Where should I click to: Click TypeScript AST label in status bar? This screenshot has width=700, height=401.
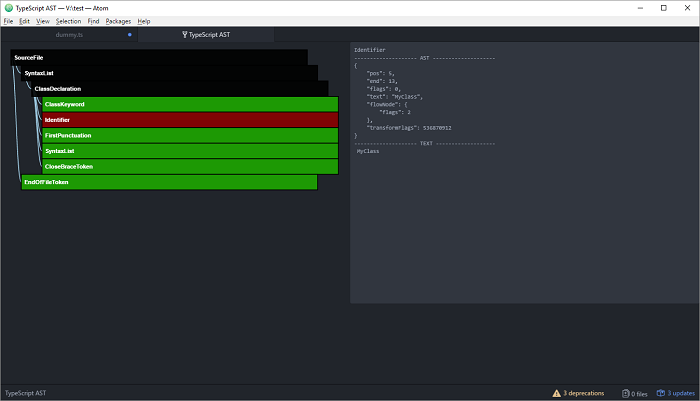click(x=25, y=393)
